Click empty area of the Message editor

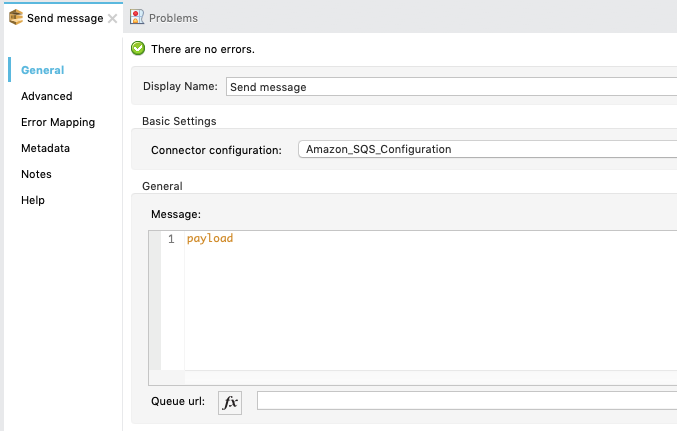[x=420, y=310]
